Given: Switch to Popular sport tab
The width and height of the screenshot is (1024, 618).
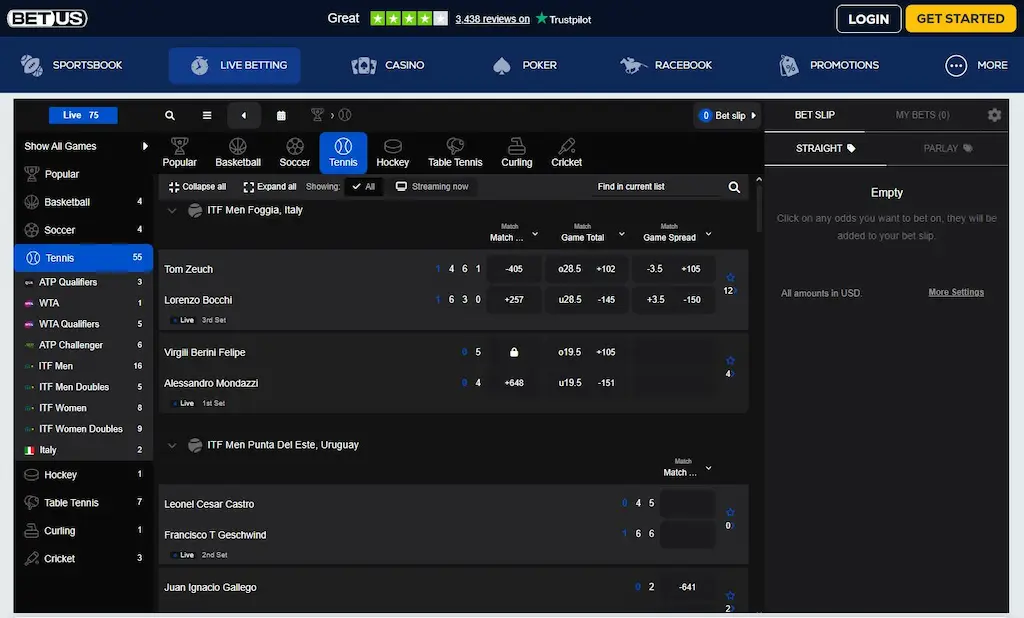Looking at the screenshot, I should (180, 153).
